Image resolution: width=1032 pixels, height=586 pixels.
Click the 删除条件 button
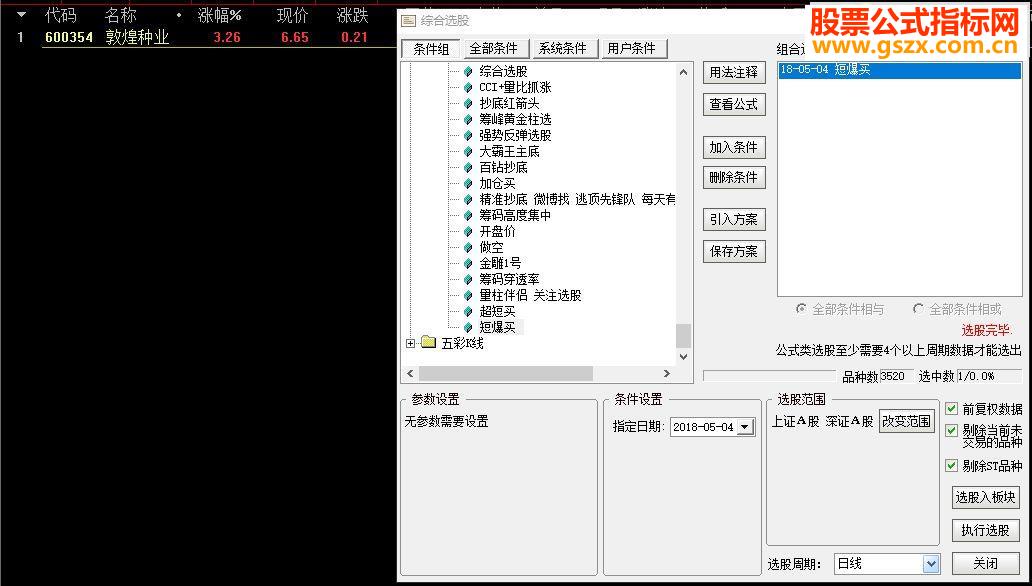tap(734, 178)
